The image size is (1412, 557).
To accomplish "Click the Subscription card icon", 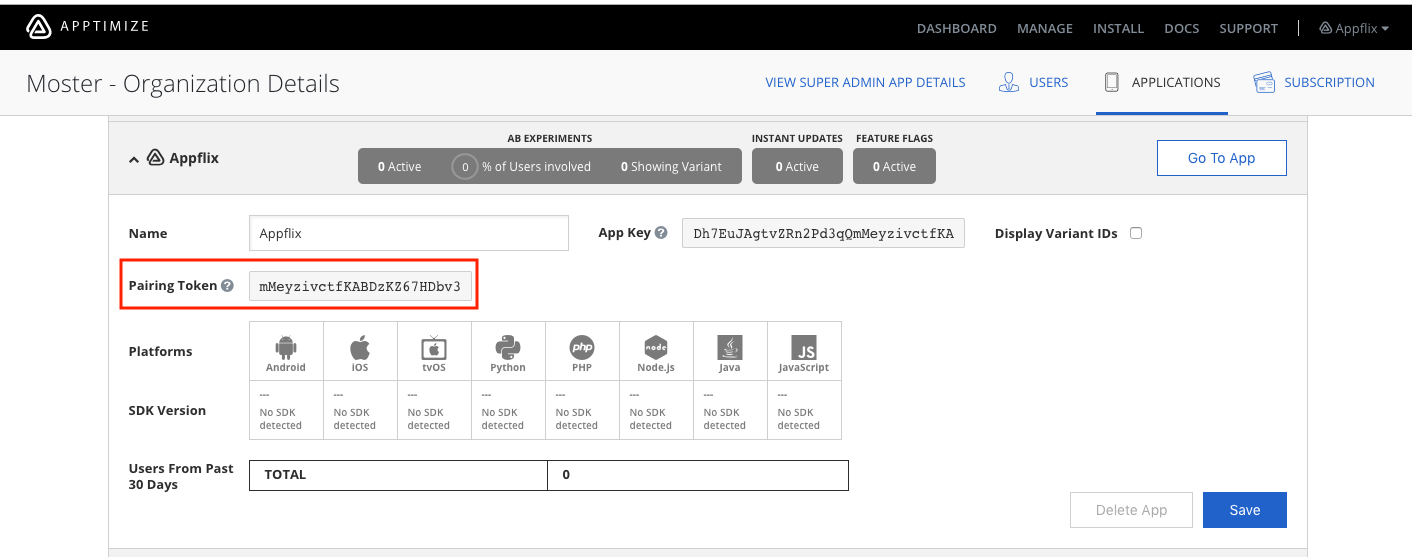I will pyautogui.click(x=1263, y=82).
